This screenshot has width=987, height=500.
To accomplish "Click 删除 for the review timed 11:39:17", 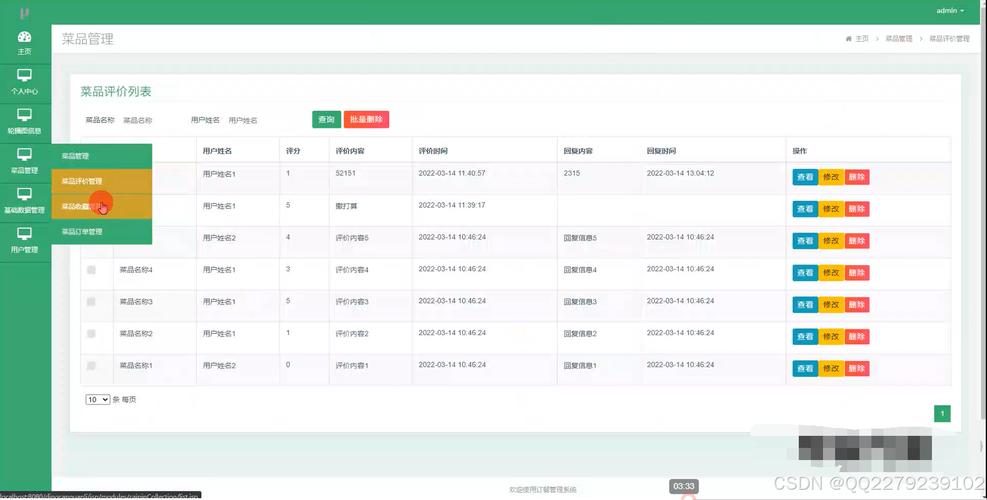I will [857, 209].
